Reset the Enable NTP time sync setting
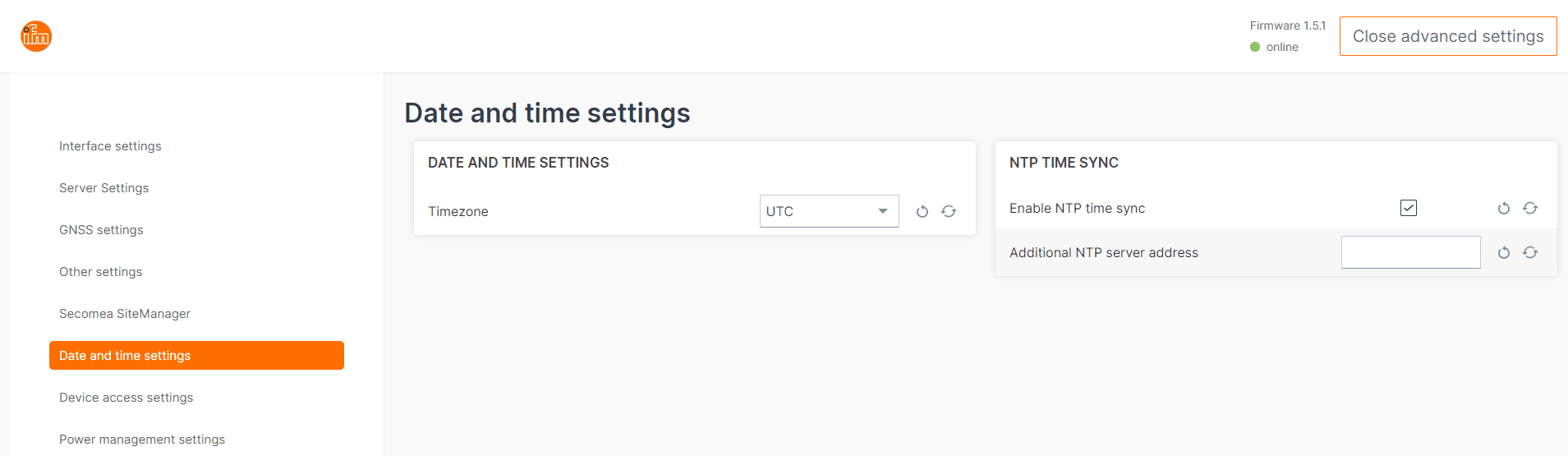The image size is (1568, 456). click(1504, 209)
